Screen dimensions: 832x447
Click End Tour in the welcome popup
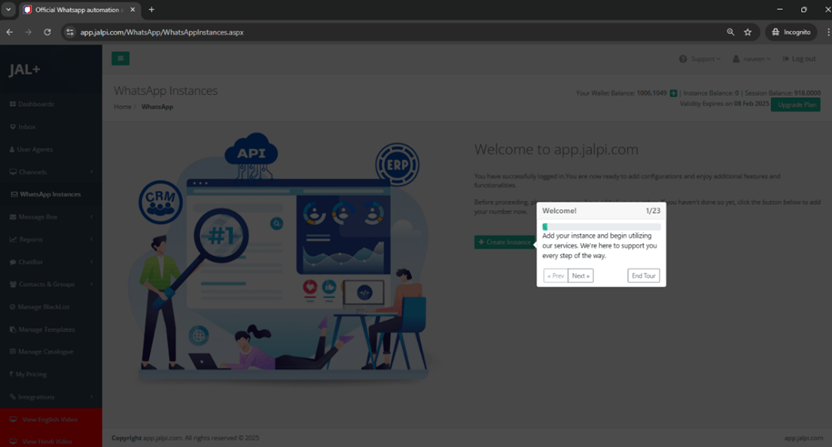pos(644,276)
